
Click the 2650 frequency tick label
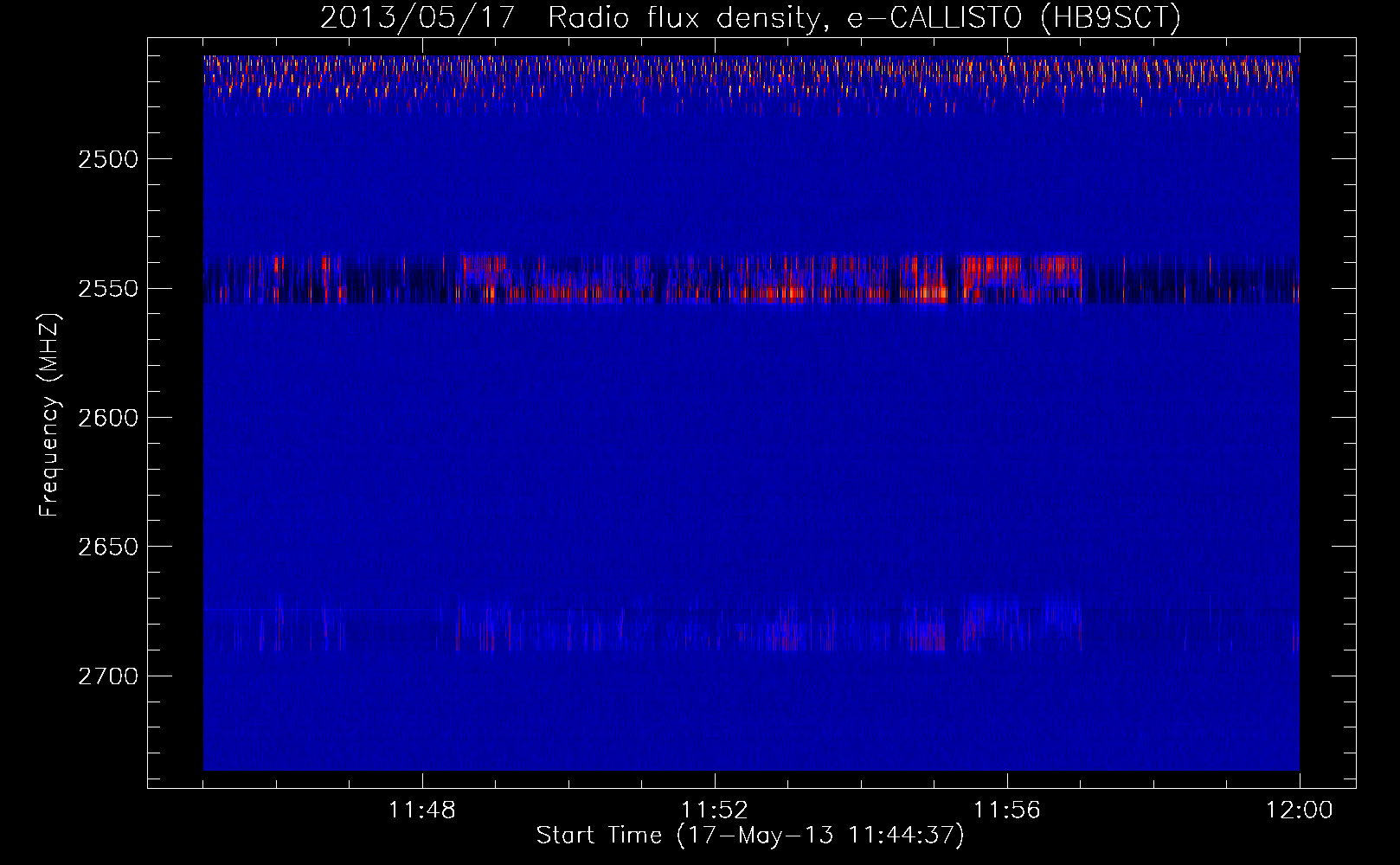coord(108,547)
